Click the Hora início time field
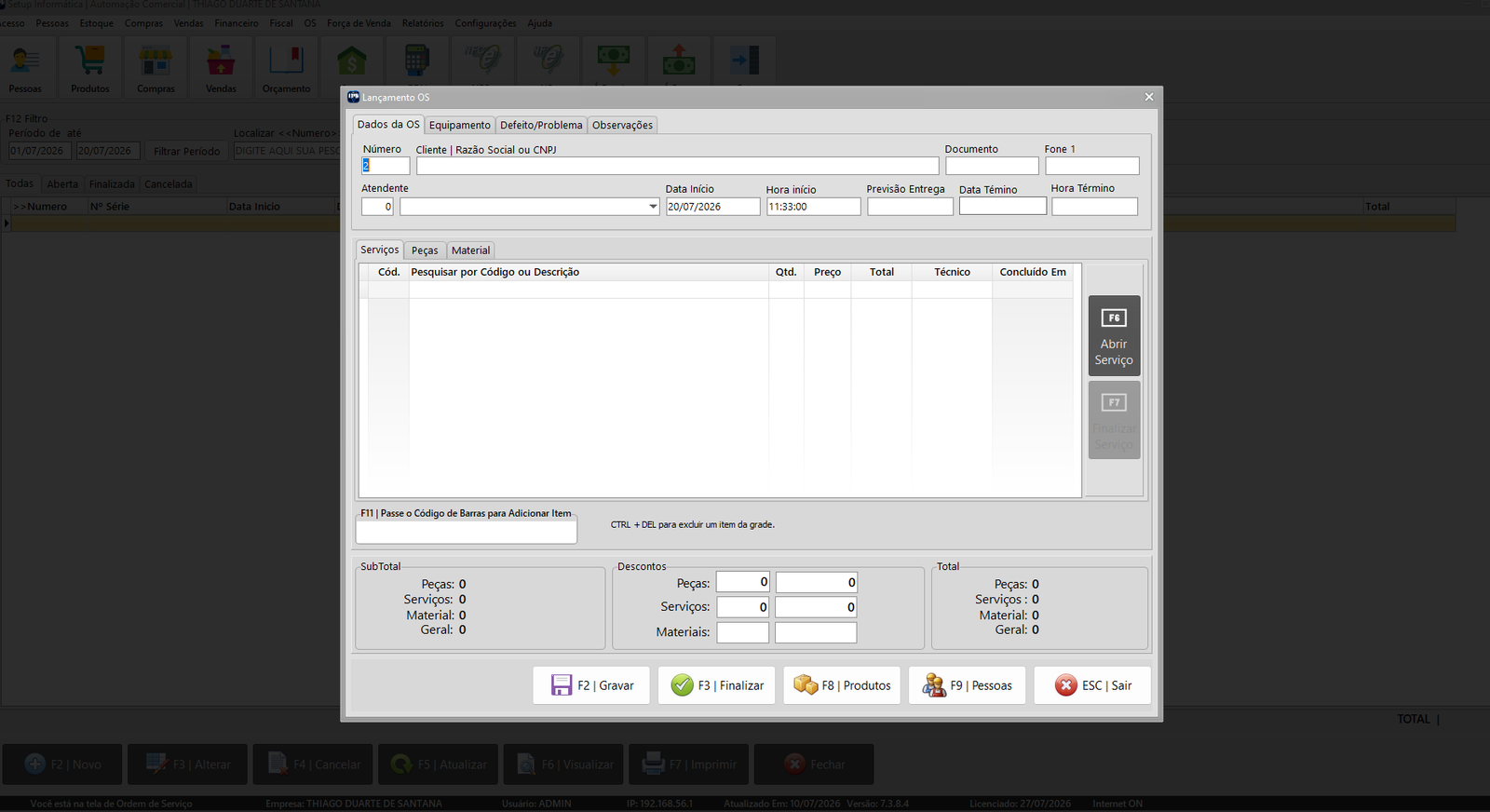The height and width of the screenshot is (812, 1490). (x=813, y=207)
